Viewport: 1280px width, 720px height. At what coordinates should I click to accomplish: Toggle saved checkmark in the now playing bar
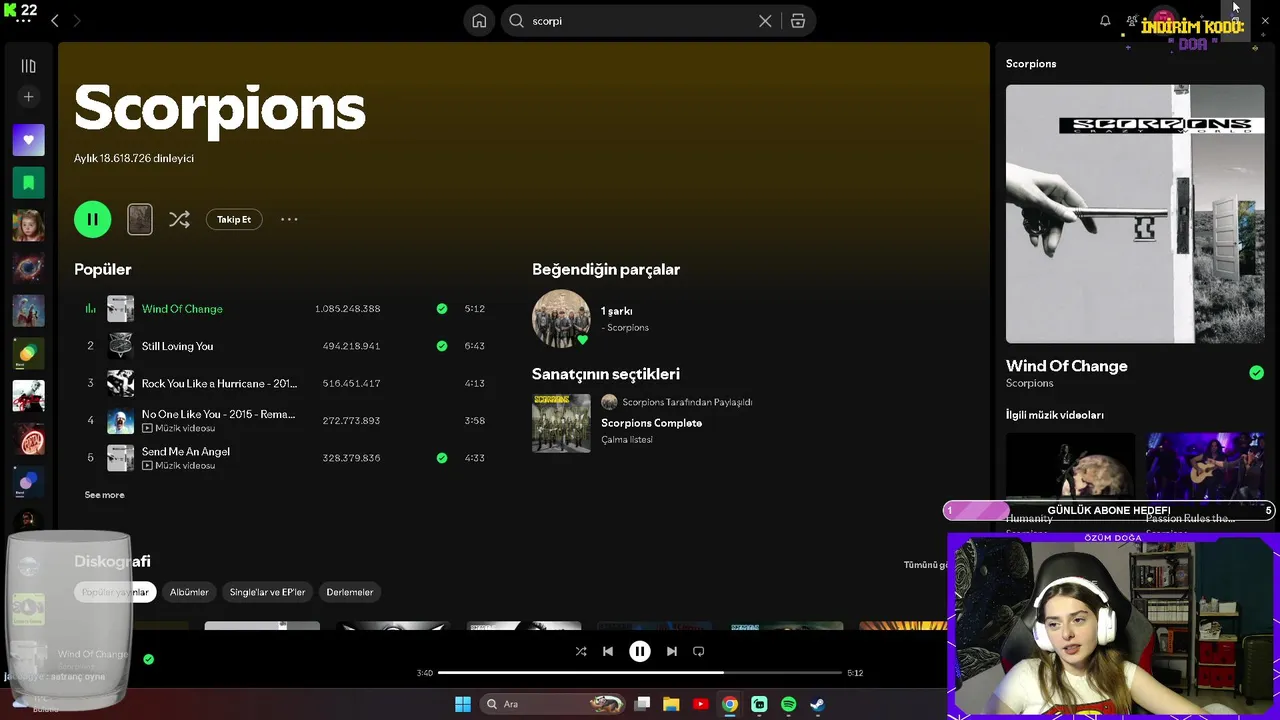(149, 659)
